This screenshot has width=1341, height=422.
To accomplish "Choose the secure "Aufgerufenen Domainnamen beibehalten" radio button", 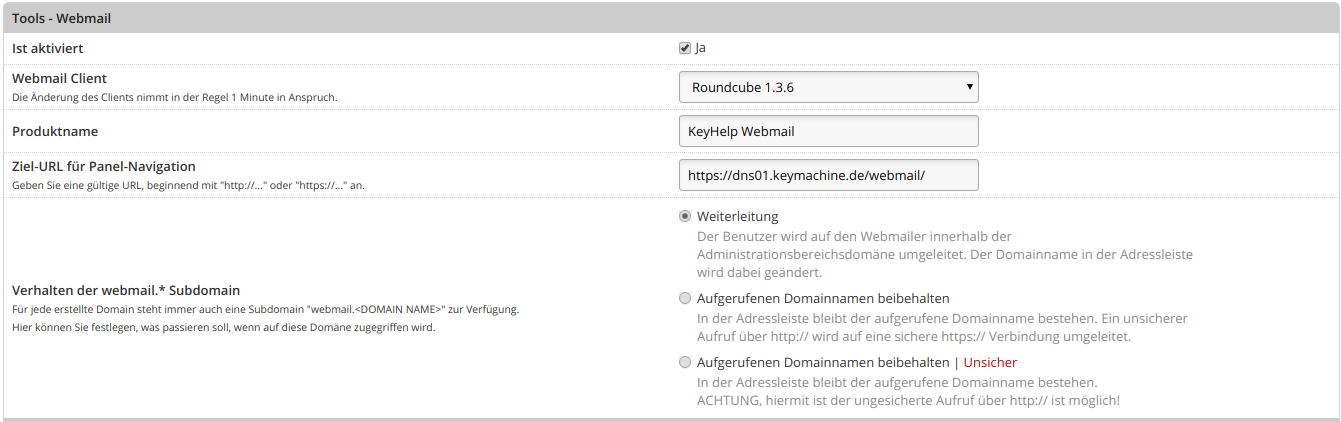I will click(685, 298).
